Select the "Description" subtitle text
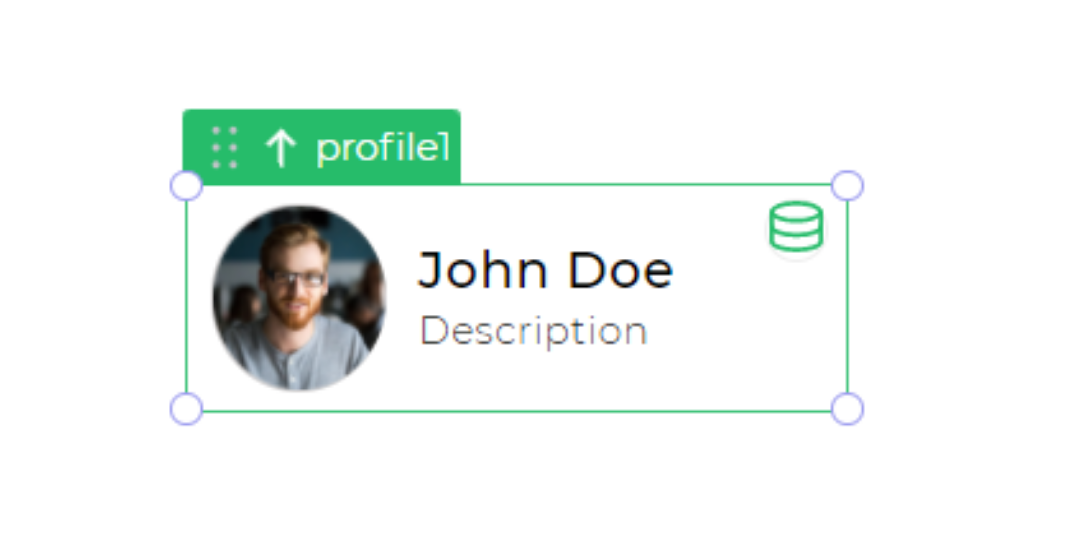Viewport: 1080px width, 540px height. coord(534,331)
